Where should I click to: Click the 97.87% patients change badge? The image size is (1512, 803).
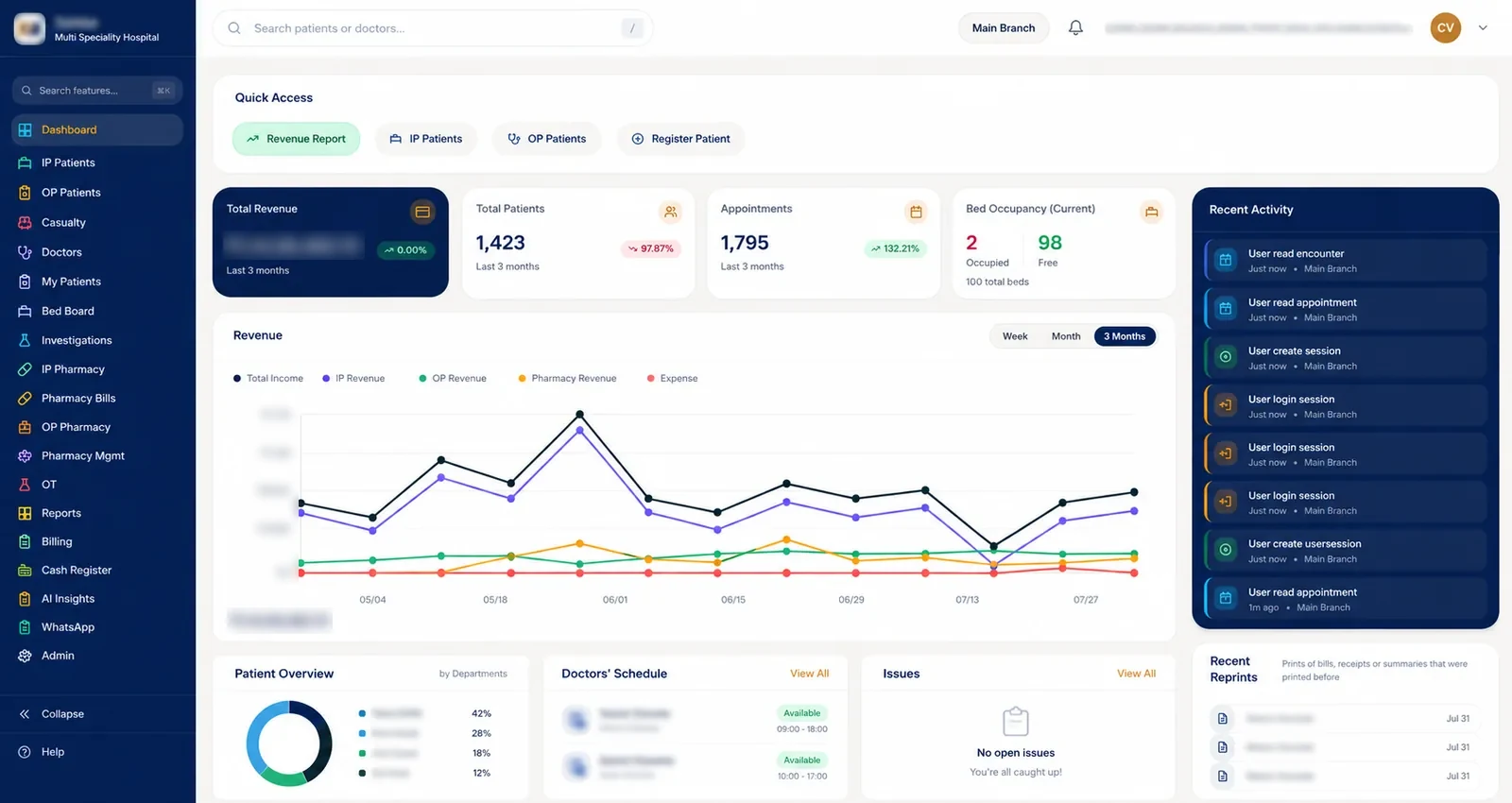[x=651, y=248]
